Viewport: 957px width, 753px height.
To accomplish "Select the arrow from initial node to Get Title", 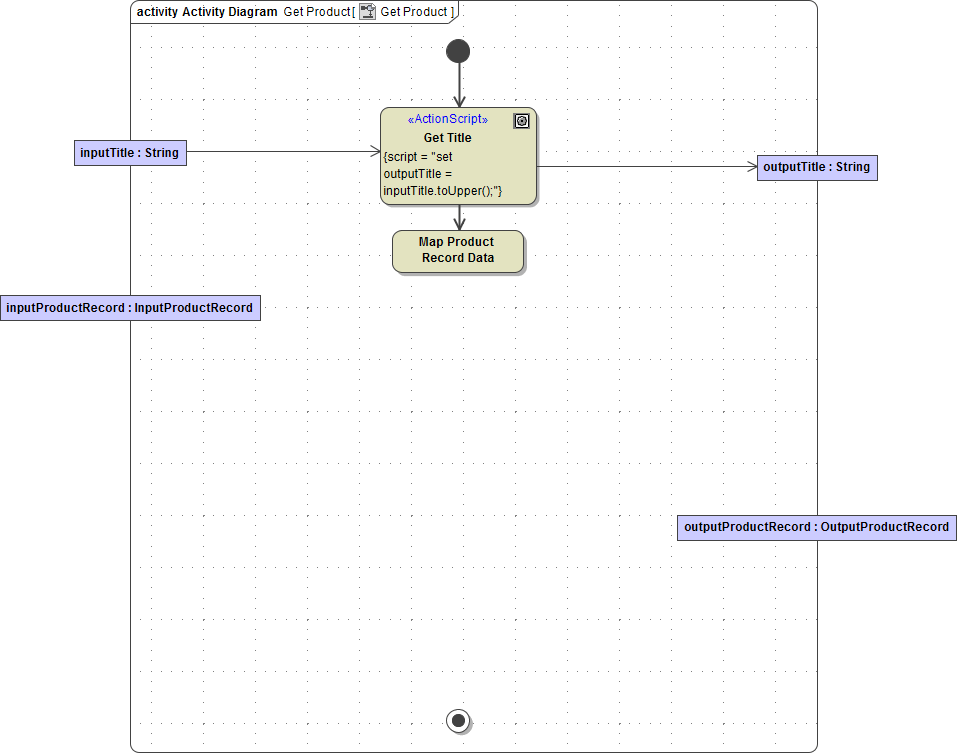I will [x=458, y=85].
